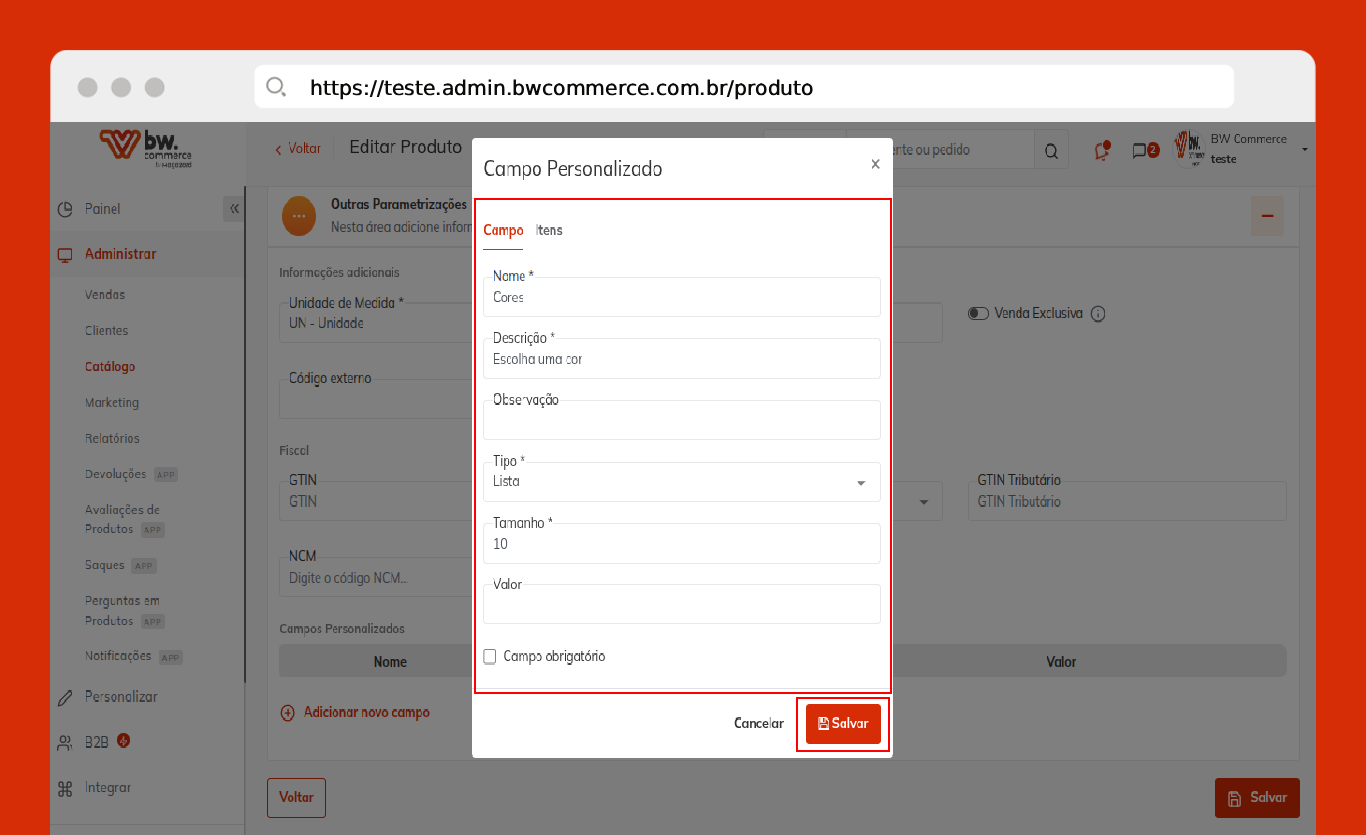Open Catálogo in the sidebar
Screen dimensions: 1366x835
[x=110, y=367]
